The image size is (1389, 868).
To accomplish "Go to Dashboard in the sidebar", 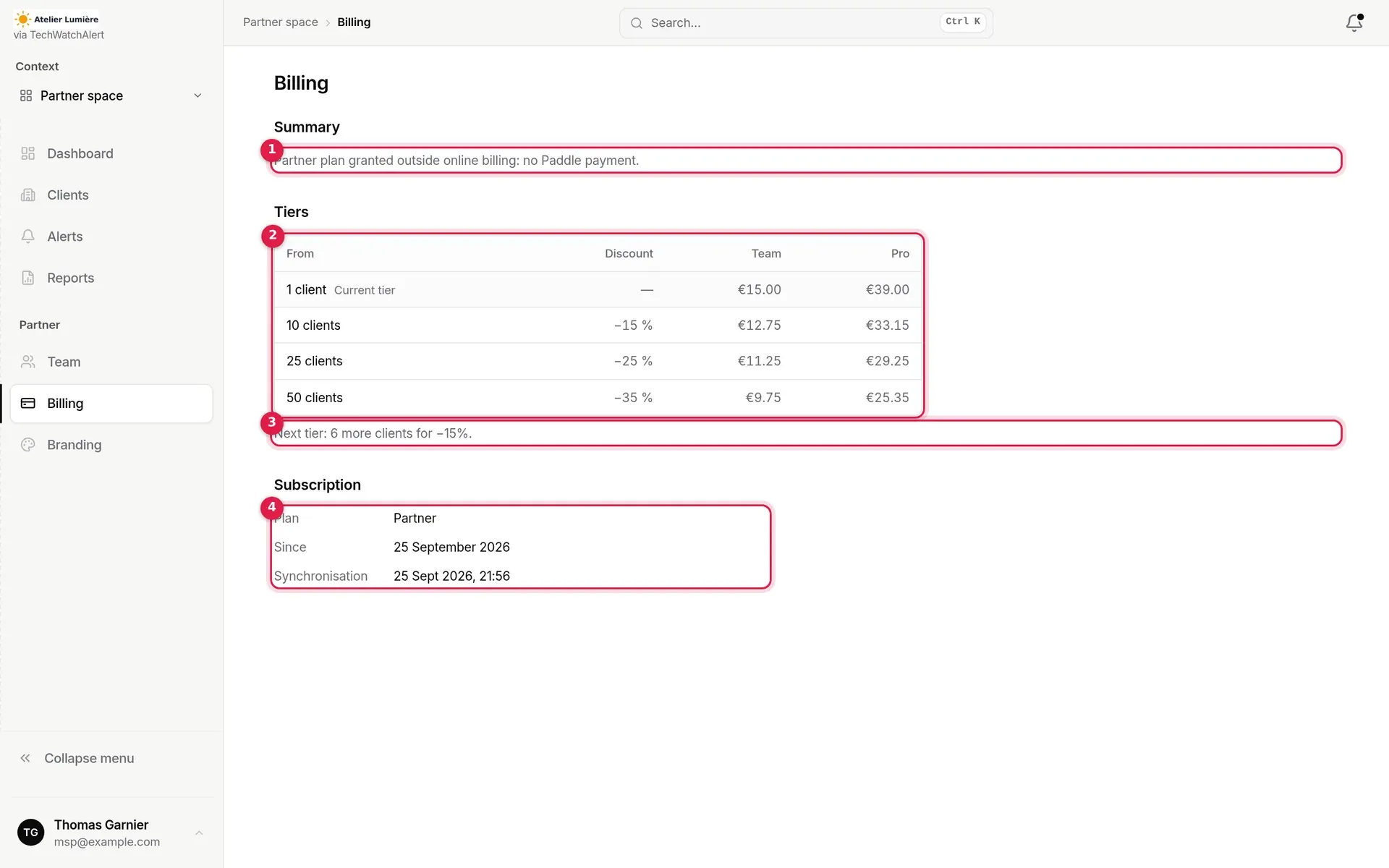I will pos(111,153).
